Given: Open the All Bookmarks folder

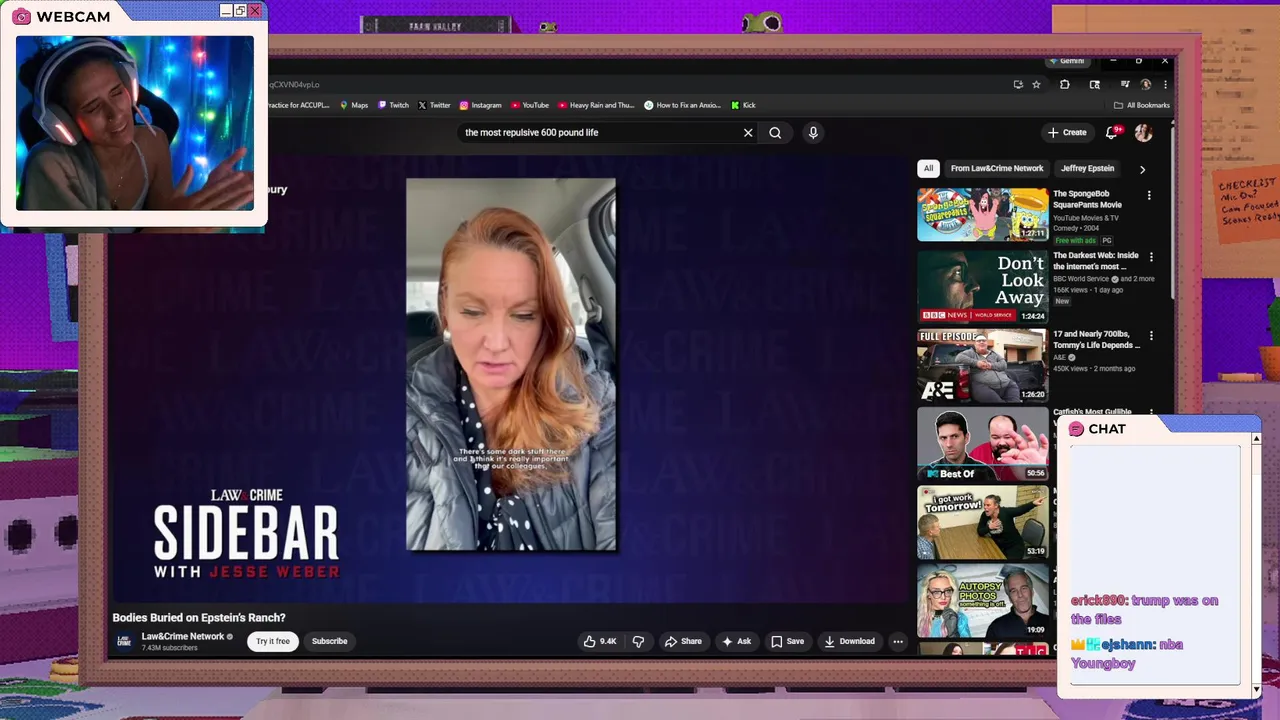Looking at the screenshot, I should (x=1141, y=105).
